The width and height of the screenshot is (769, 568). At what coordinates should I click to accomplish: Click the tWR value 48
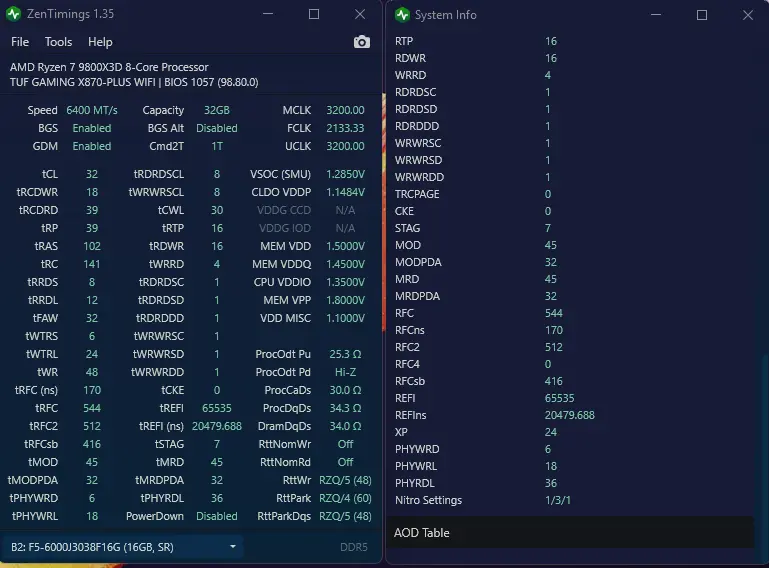pyautogui.click(x=92, y=372)
